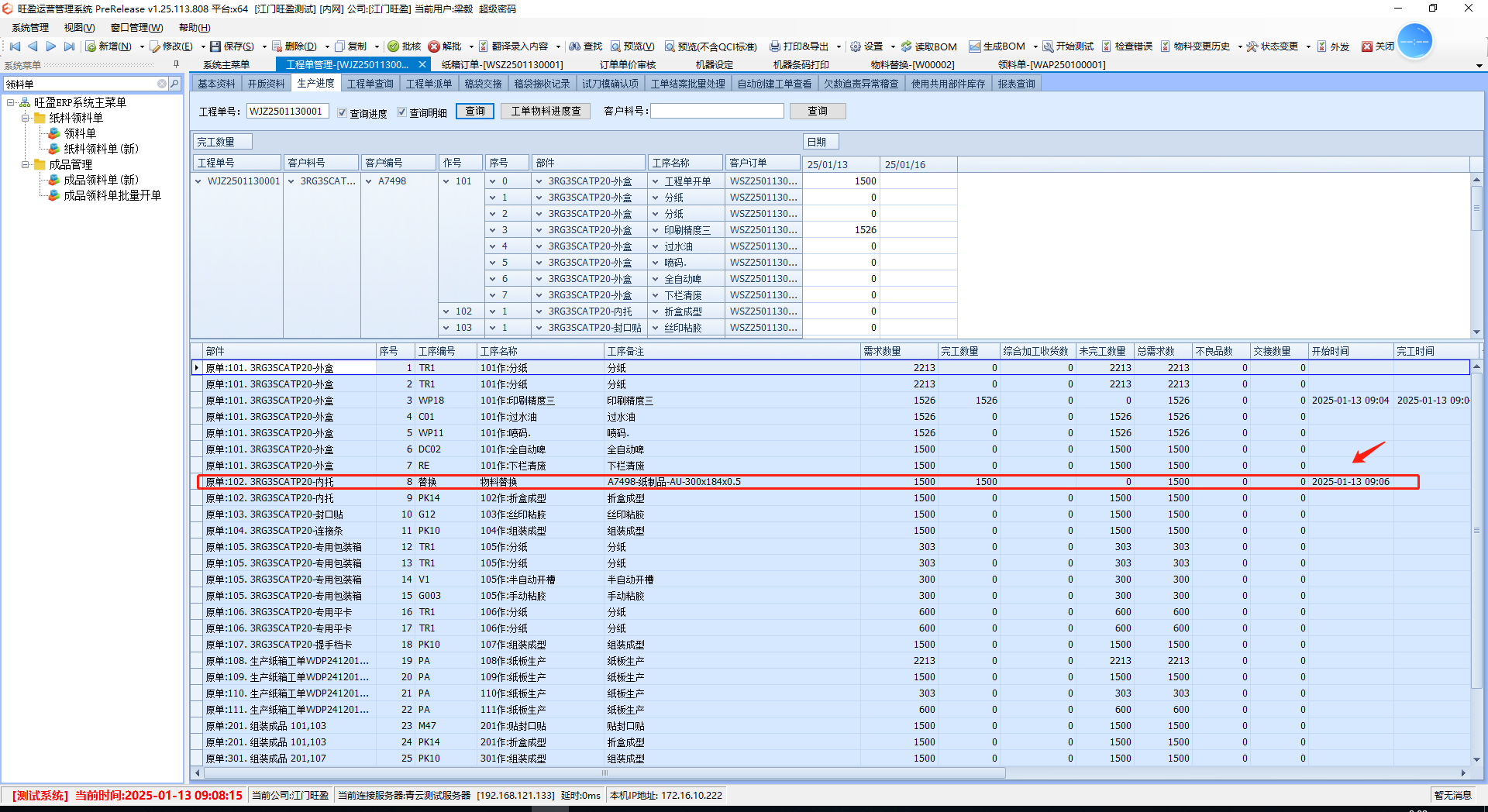Viewport: 1488px width, 812px height.
Task: Click the 读取BOM icon
Action: point(906,46)
